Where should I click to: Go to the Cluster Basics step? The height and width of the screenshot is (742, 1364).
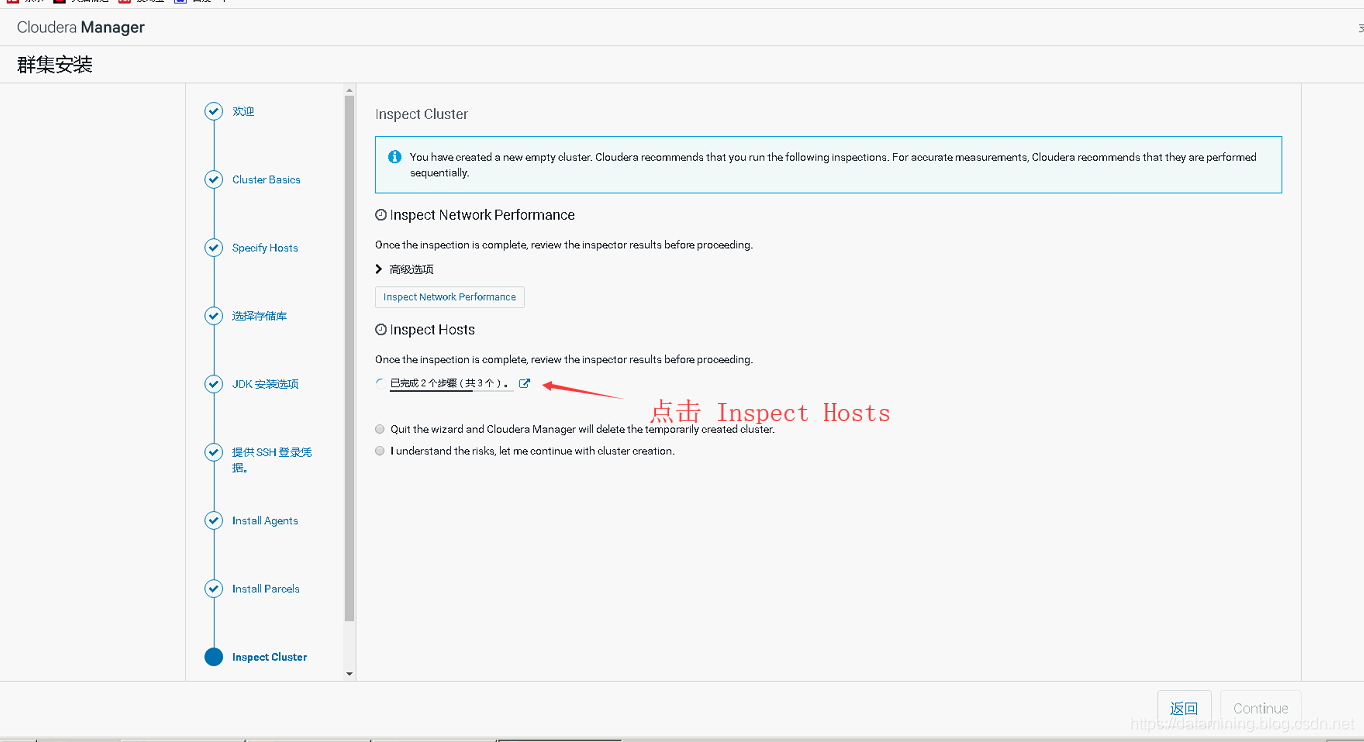tap(266, 180)
